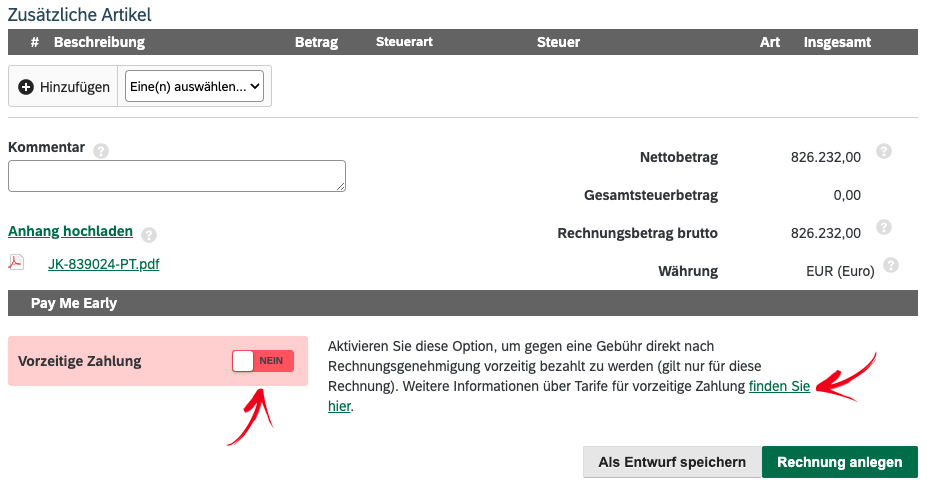This screenshot has width=927, height=487.
Task: Open the Anhang hochladen link
Action: [x=70, y=231]
